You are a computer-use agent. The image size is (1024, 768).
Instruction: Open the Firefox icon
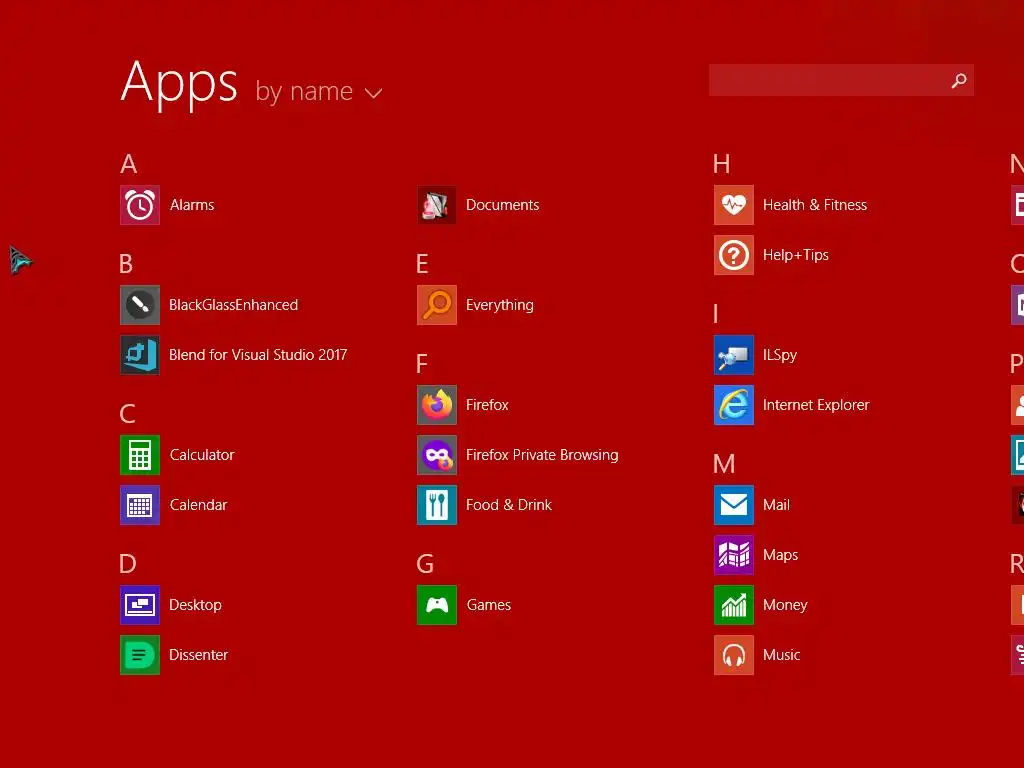(437, 405)
